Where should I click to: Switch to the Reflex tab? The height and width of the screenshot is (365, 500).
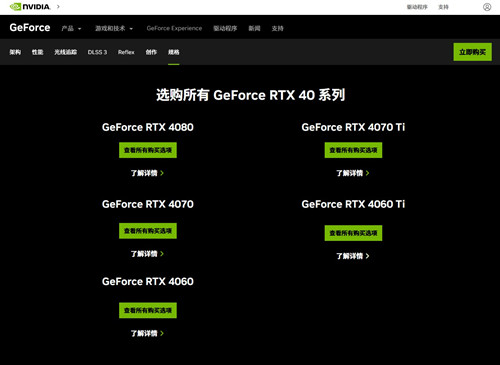click(126, 52)
